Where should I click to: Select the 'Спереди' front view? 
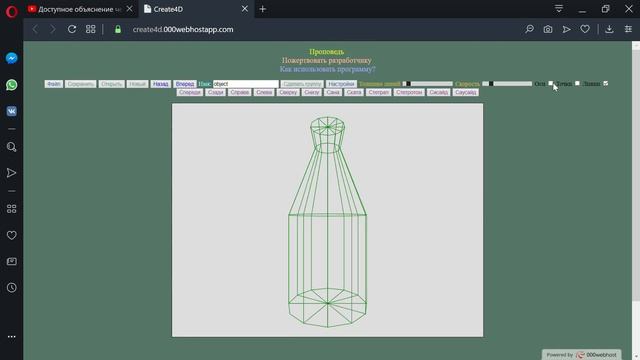coord(190,93)
